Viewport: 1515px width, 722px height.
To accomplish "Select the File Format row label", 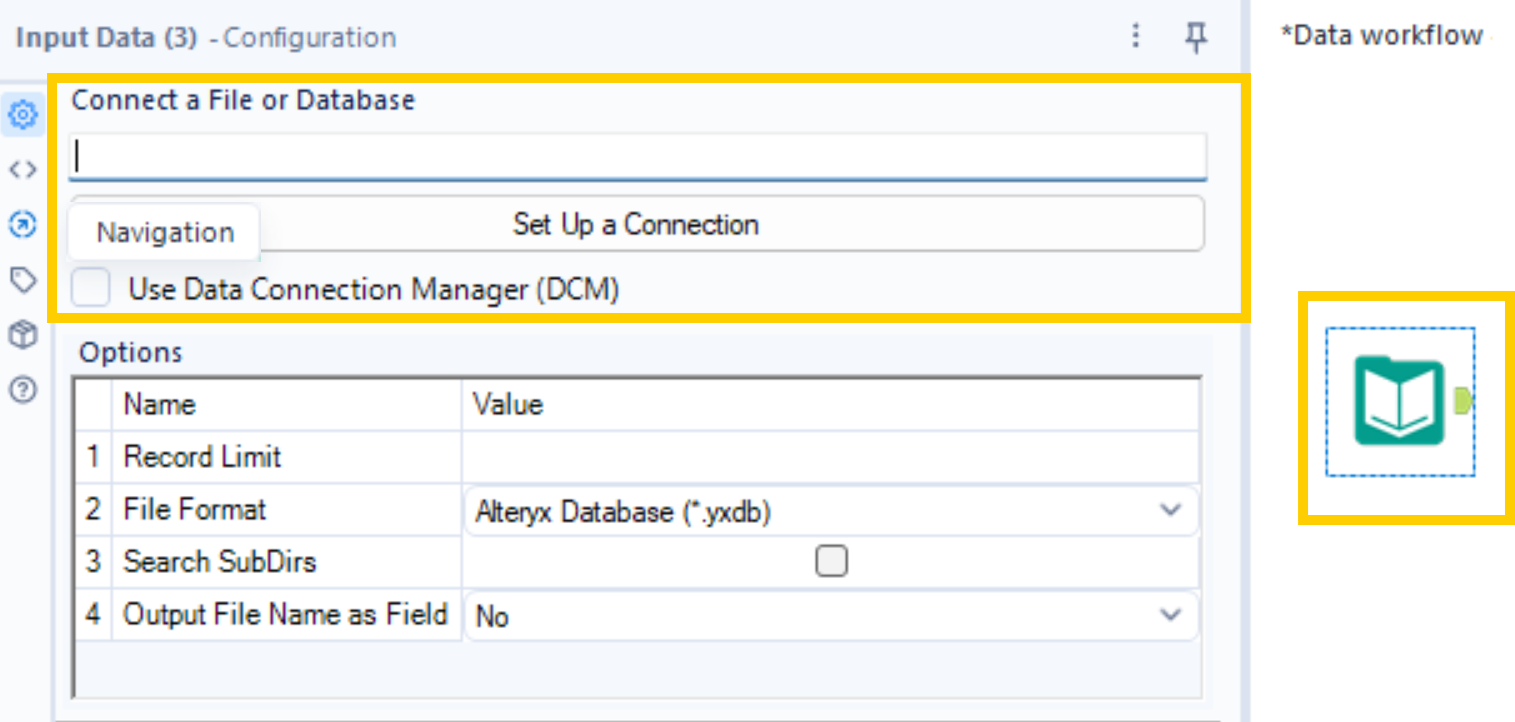I will (x=195, y=510).
